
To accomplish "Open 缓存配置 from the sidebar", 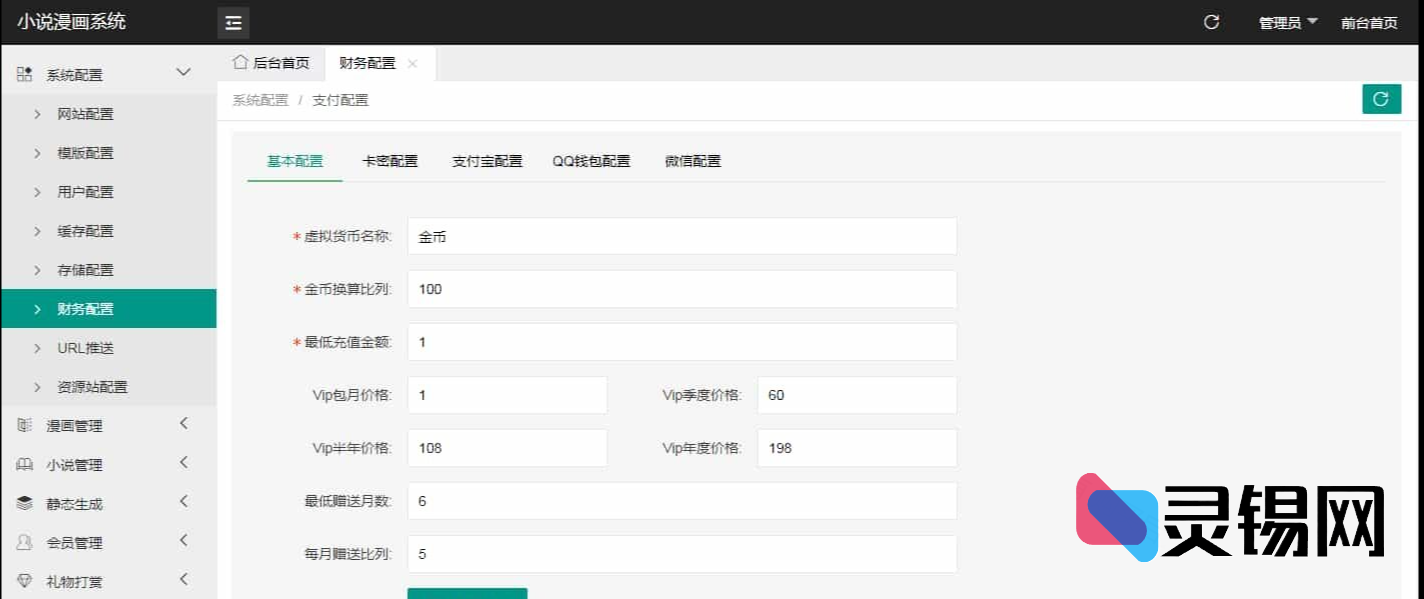I will pyautogui.click(x=85, y=231).
